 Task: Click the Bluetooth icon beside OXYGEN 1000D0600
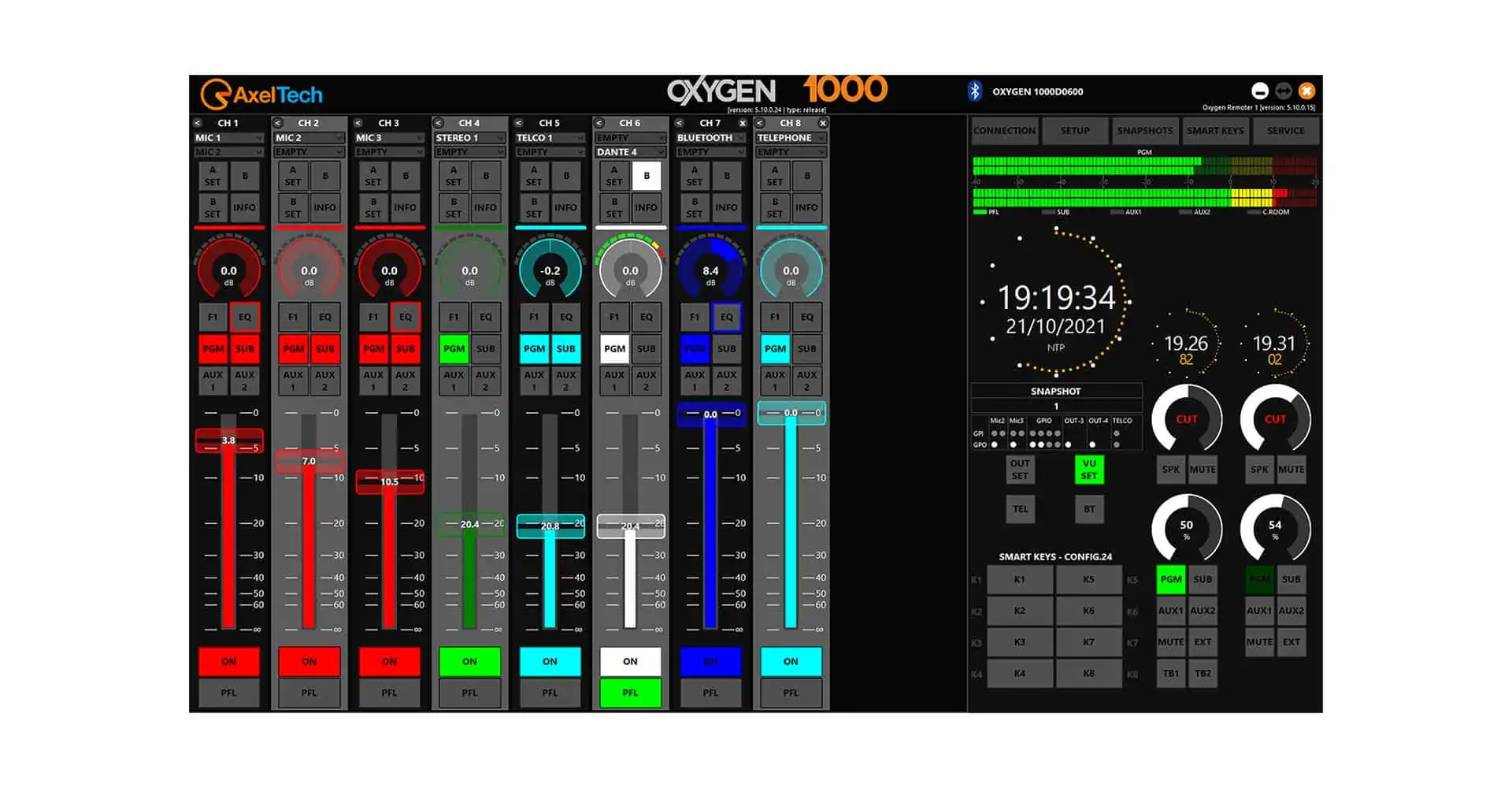pos(975,91)
